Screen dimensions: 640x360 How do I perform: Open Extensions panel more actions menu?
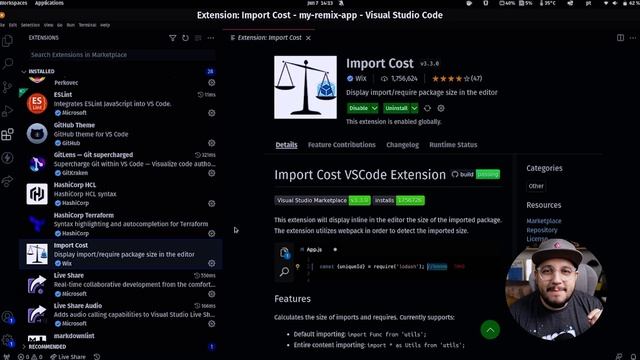[x=211, y=38]
